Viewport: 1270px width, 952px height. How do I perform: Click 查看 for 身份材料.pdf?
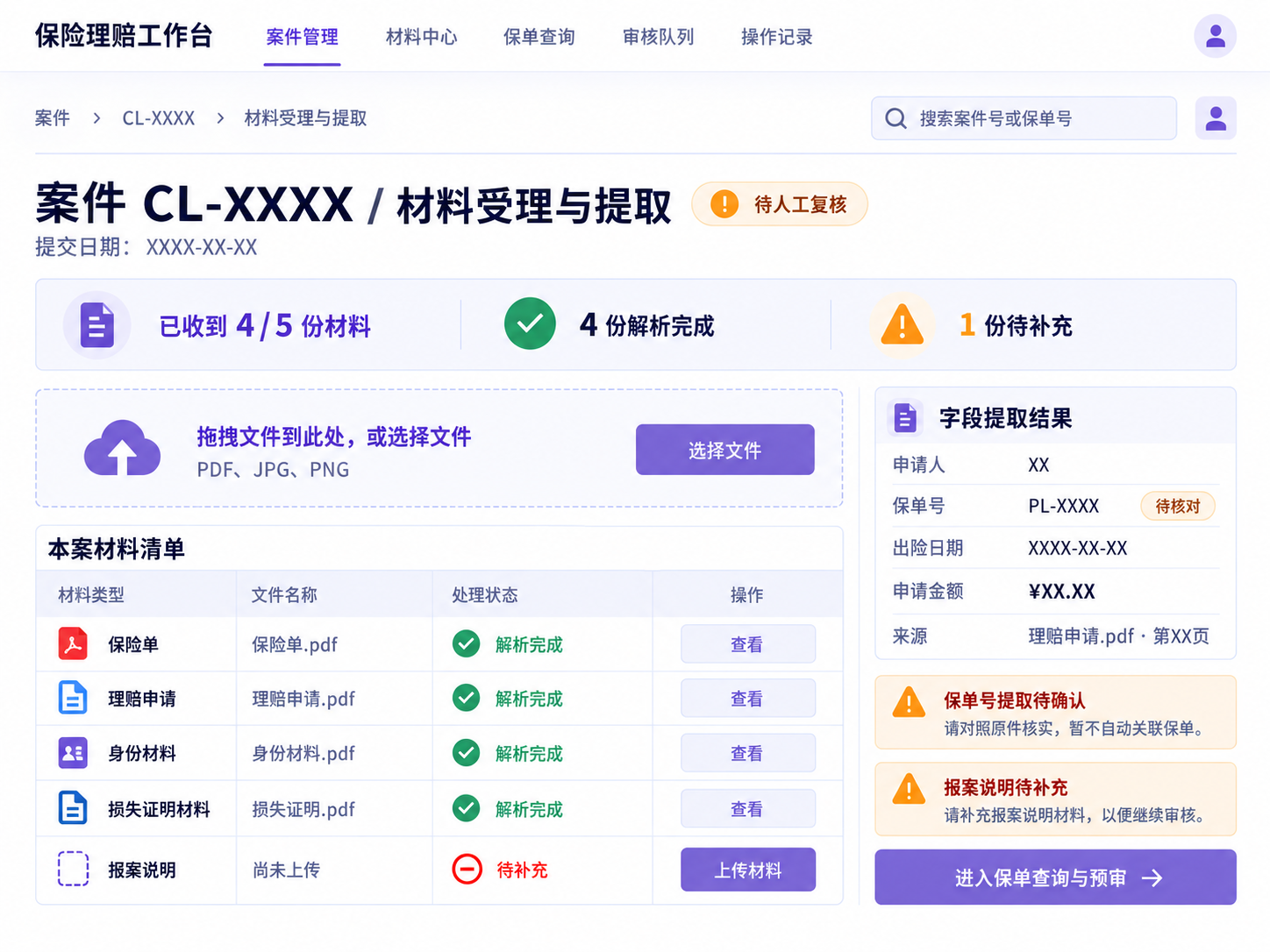(x=747, y=753)
